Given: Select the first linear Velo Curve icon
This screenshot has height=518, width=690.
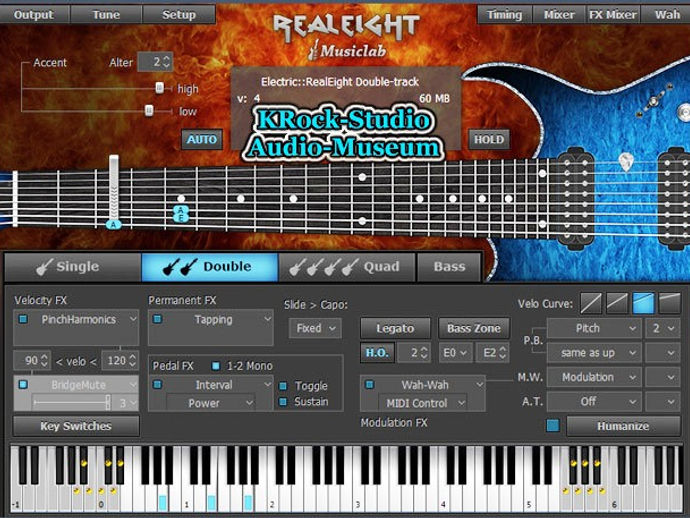Looking at the screenshot, I should click(591, 303).
